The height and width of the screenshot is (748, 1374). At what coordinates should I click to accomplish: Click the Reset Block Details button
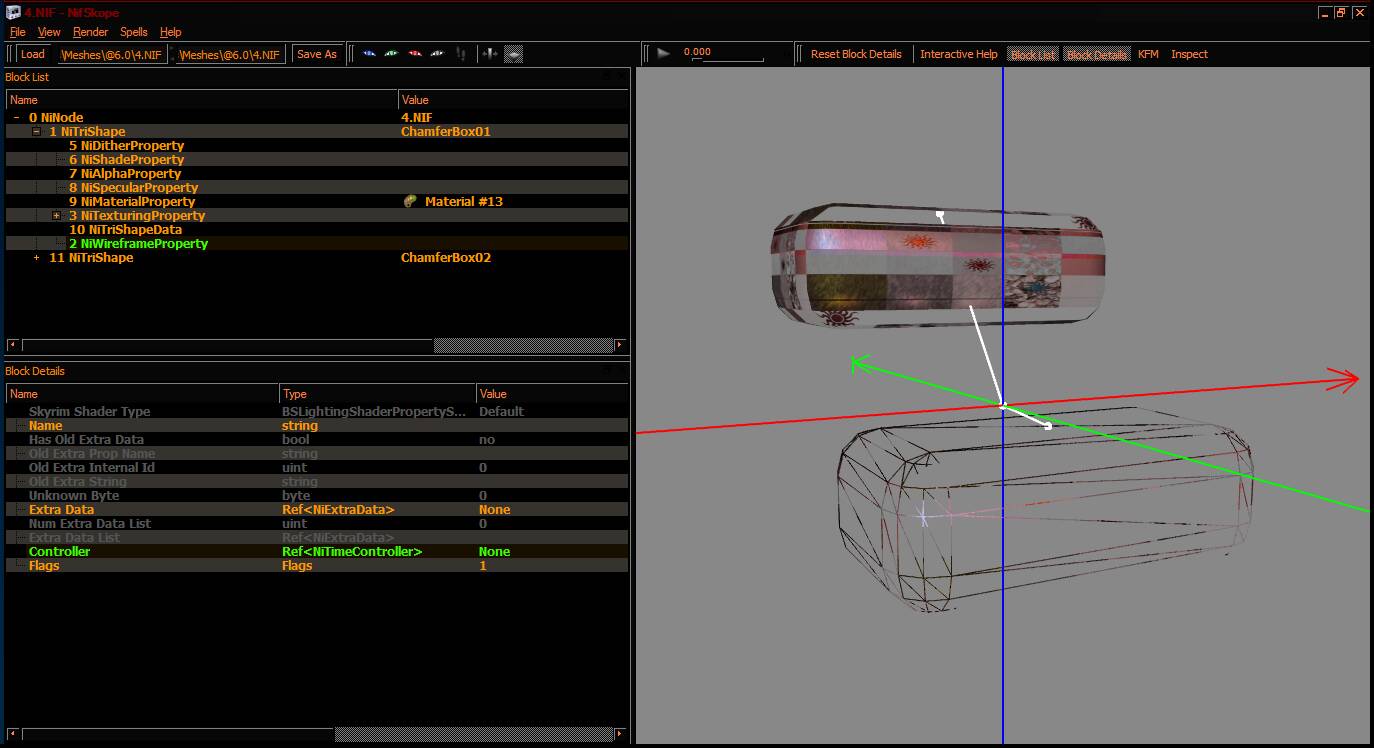click(x=856, y=54)
